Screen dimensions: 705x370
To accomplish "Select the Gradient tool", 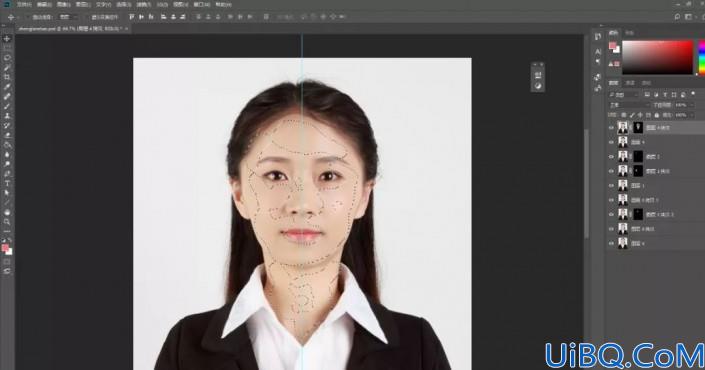I will click(x=7, y=145).
